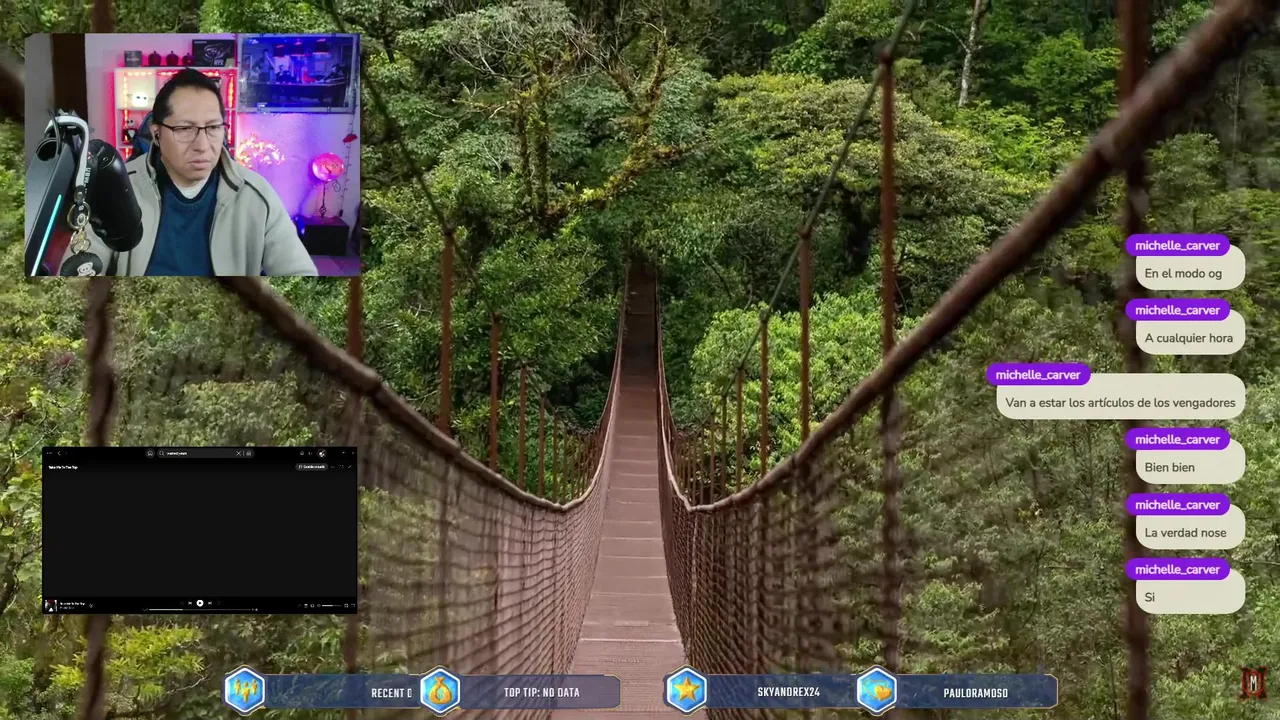Click the Spotify search field
The width and height of the screenshot is (1280, 720).
(x=205, y=453)
